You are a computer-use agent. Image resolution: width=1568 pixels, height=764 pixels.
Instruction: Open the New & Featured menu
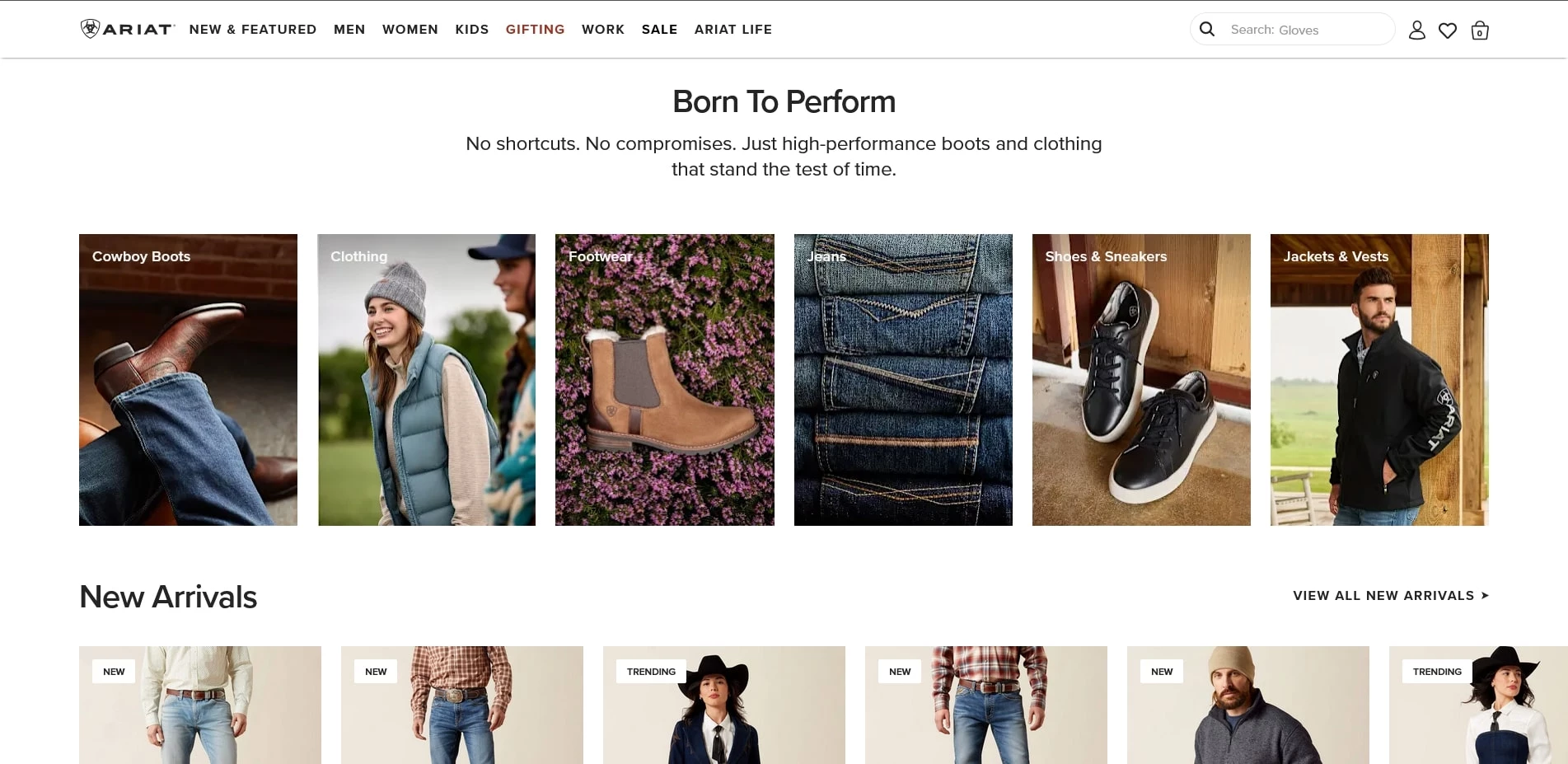(253, 30)
